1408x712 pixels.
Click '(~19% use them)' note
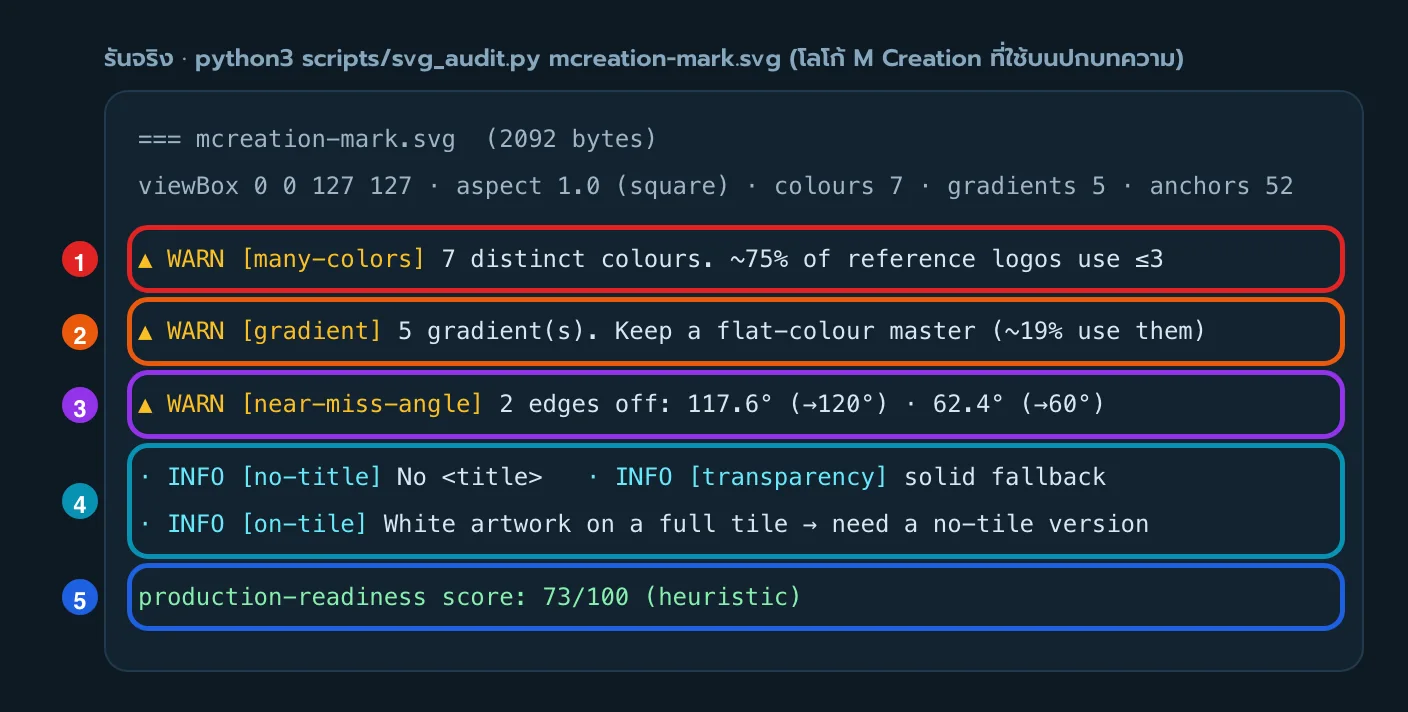click(1098, 331)
